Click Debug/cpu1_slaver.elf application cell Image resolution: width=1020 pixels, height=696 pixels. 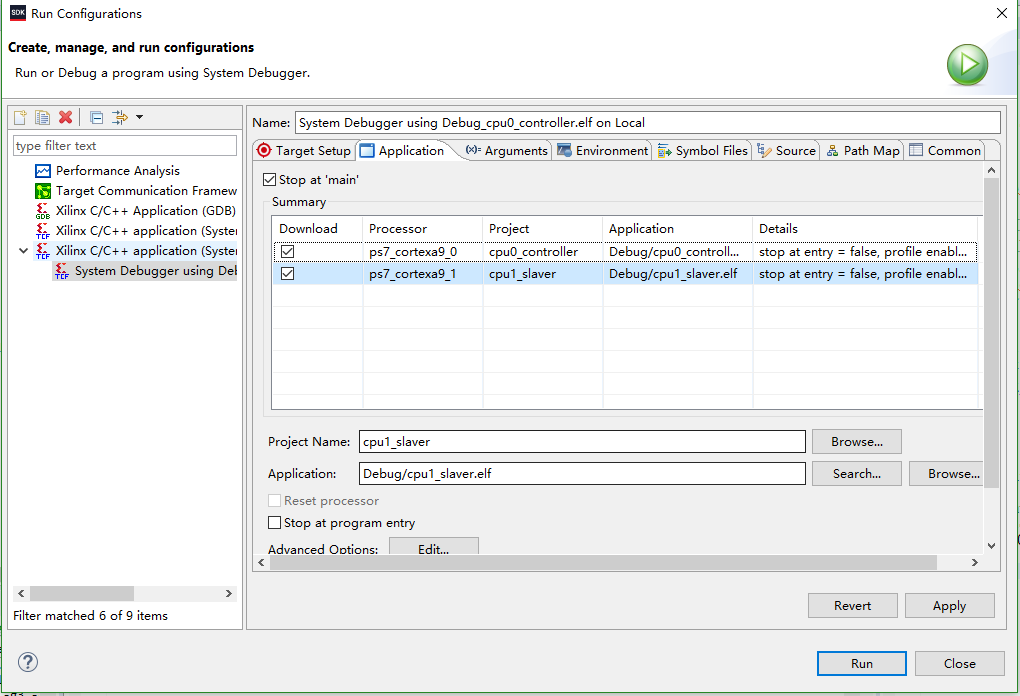[677, 274]
